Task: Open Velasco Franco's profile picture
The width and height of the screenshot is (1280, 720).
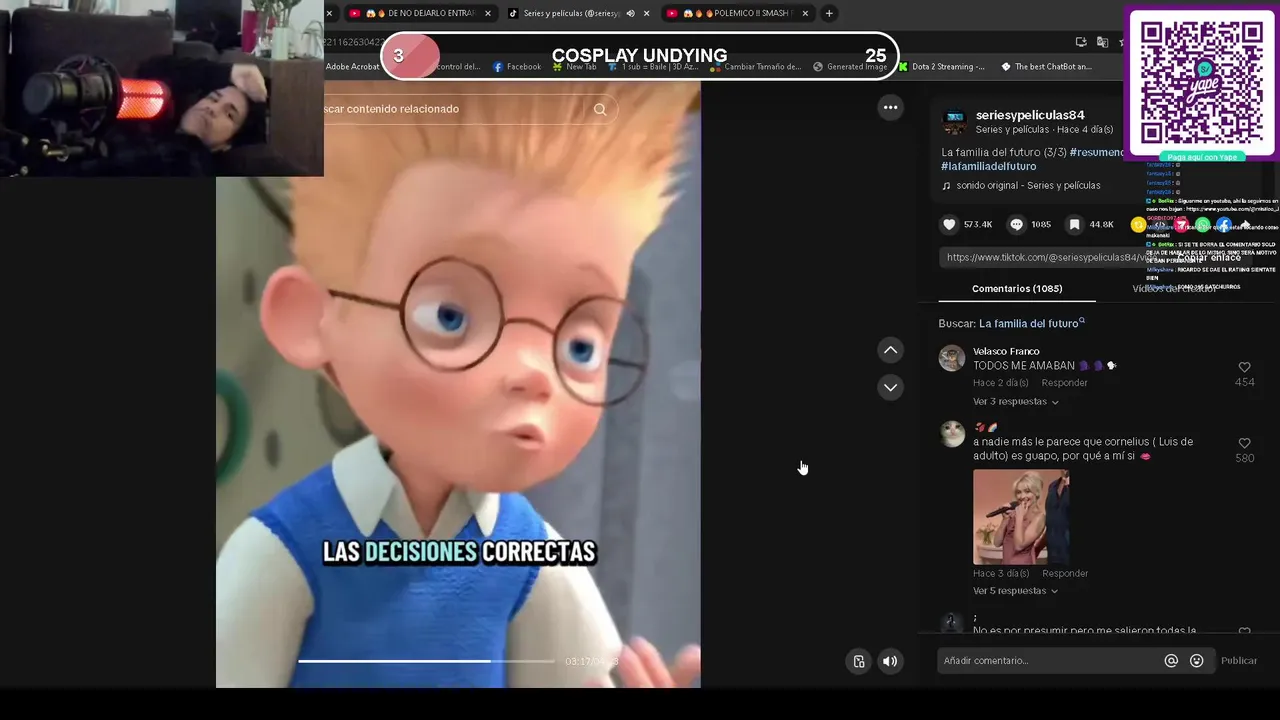Action: [x=952, y=358]
